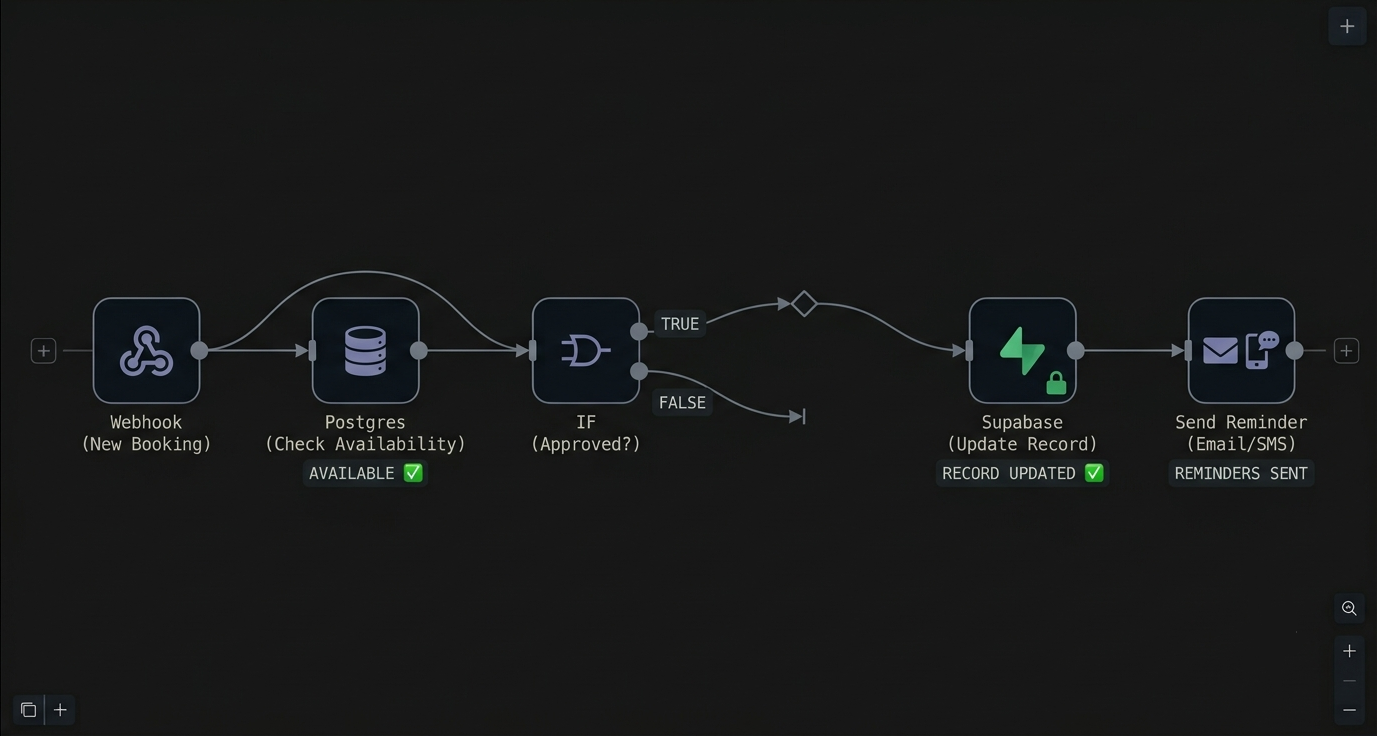Click the plus beside the copy icon
This screenshot has height=736, width=1377.
[x=60, y=710]
